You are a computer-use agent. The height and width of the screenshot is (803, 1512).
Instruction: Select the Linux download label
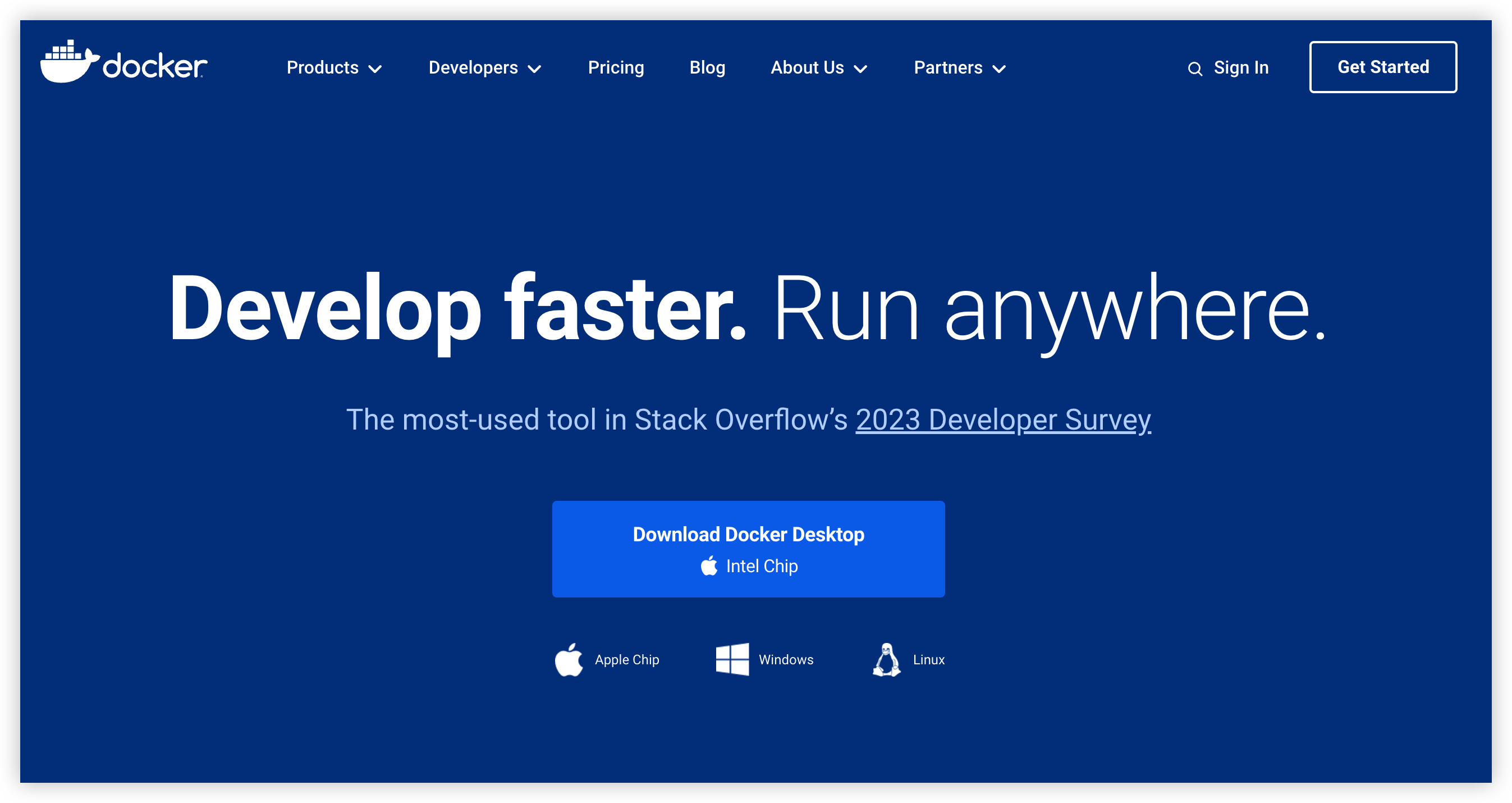pos(928,660)
